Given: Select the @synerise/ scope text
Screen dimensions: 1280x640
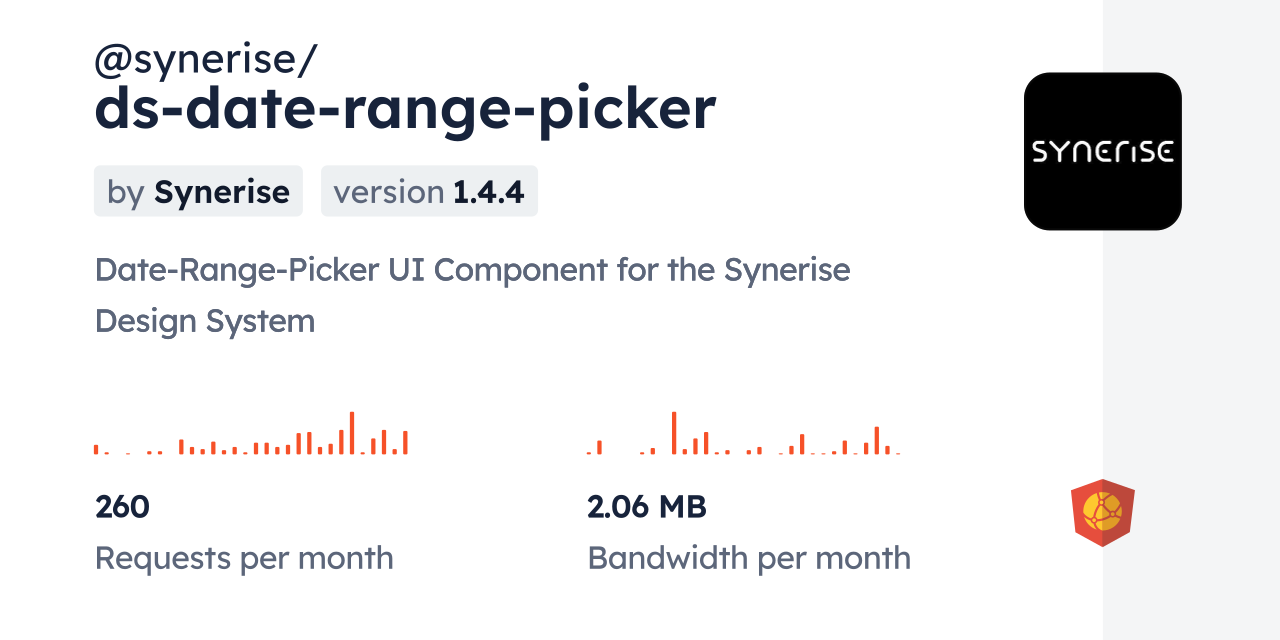Looking at the screenshot, I should click(x=205, y=60).
